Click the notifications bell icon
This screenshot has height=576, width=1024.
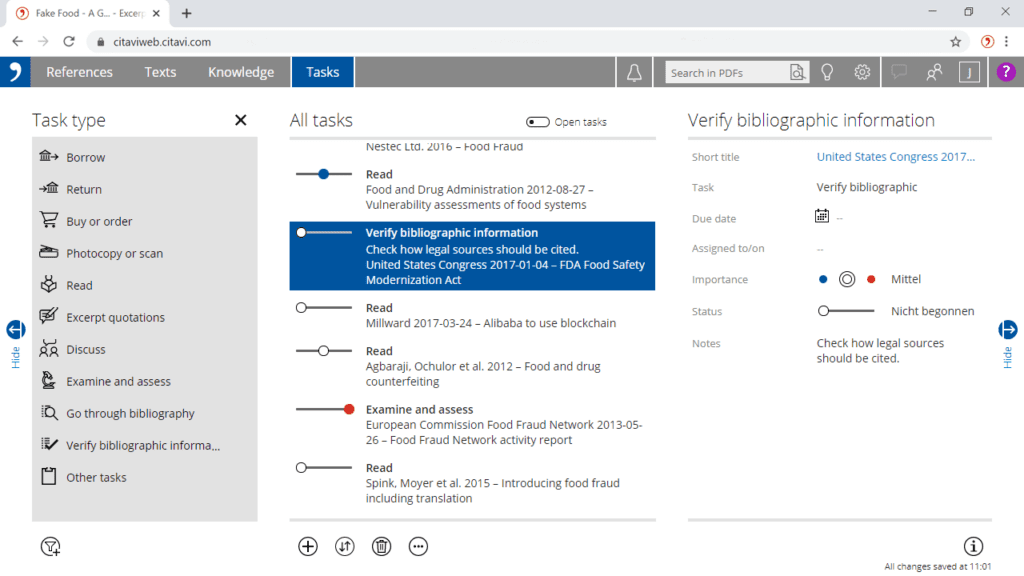coord(634,72)
